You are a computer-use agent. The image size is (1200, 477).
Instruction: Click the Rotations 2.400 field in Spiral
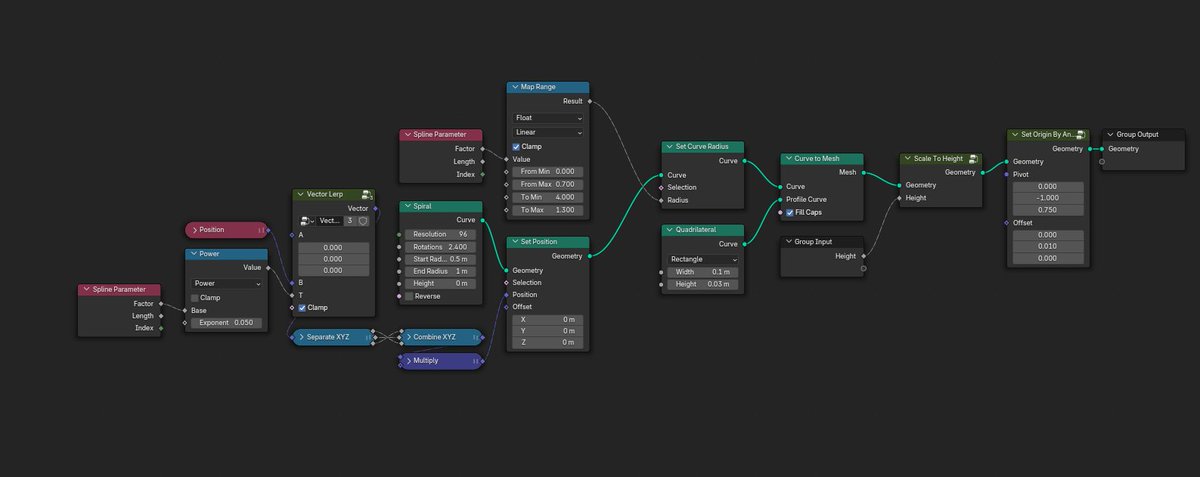pos(440,247)
